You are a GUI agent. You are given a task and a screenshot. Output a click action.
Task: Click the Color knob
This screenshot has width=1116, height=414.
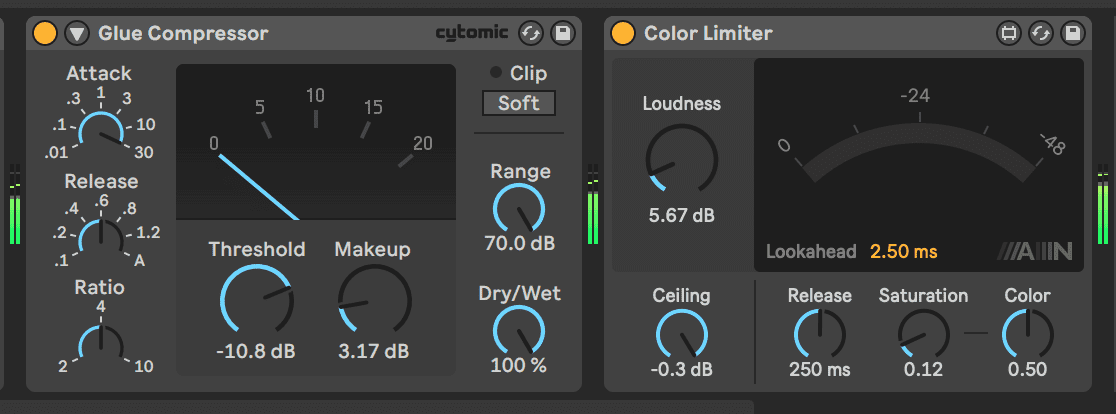pyautogui.click(x=1028, y=334)
